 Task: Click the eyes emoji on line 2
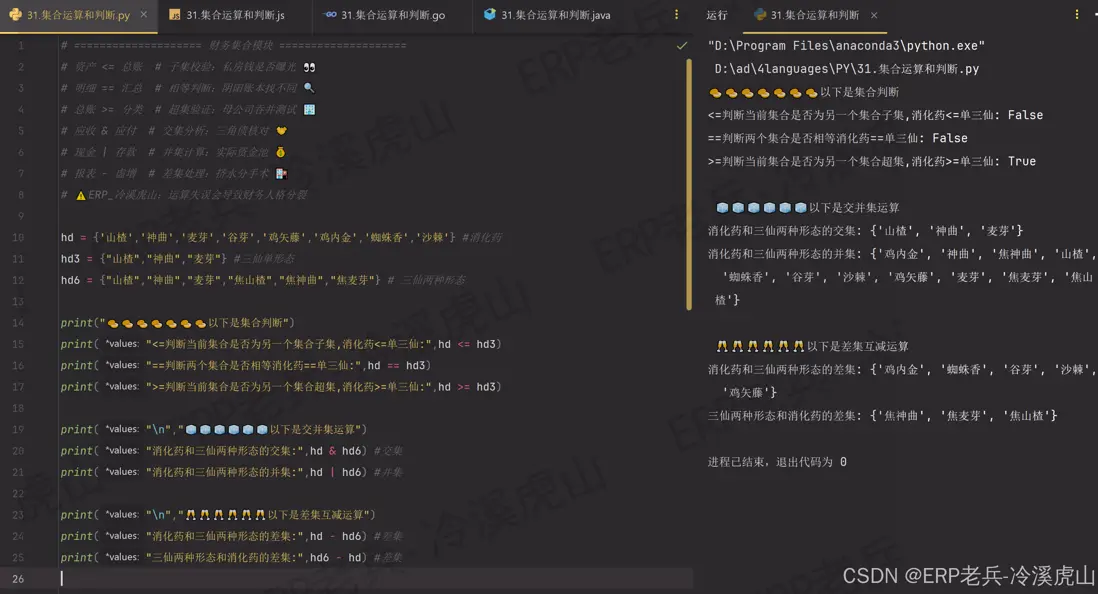tap(310, 67)
